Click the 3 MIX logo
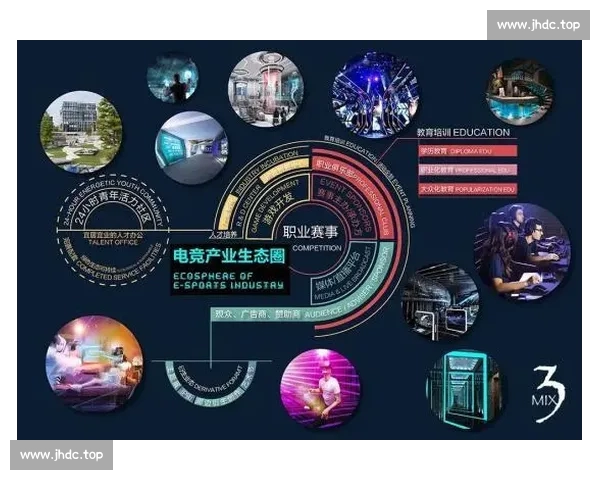Image resolution: width=600 pixels, height=480 pixels. coord(548,394)
